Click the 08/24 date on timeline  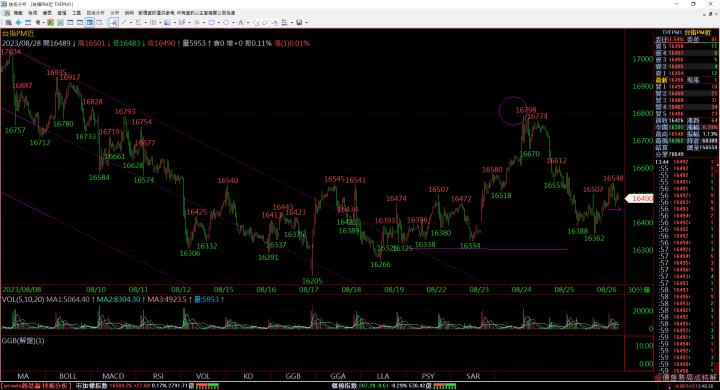click(x=522, y=290)
